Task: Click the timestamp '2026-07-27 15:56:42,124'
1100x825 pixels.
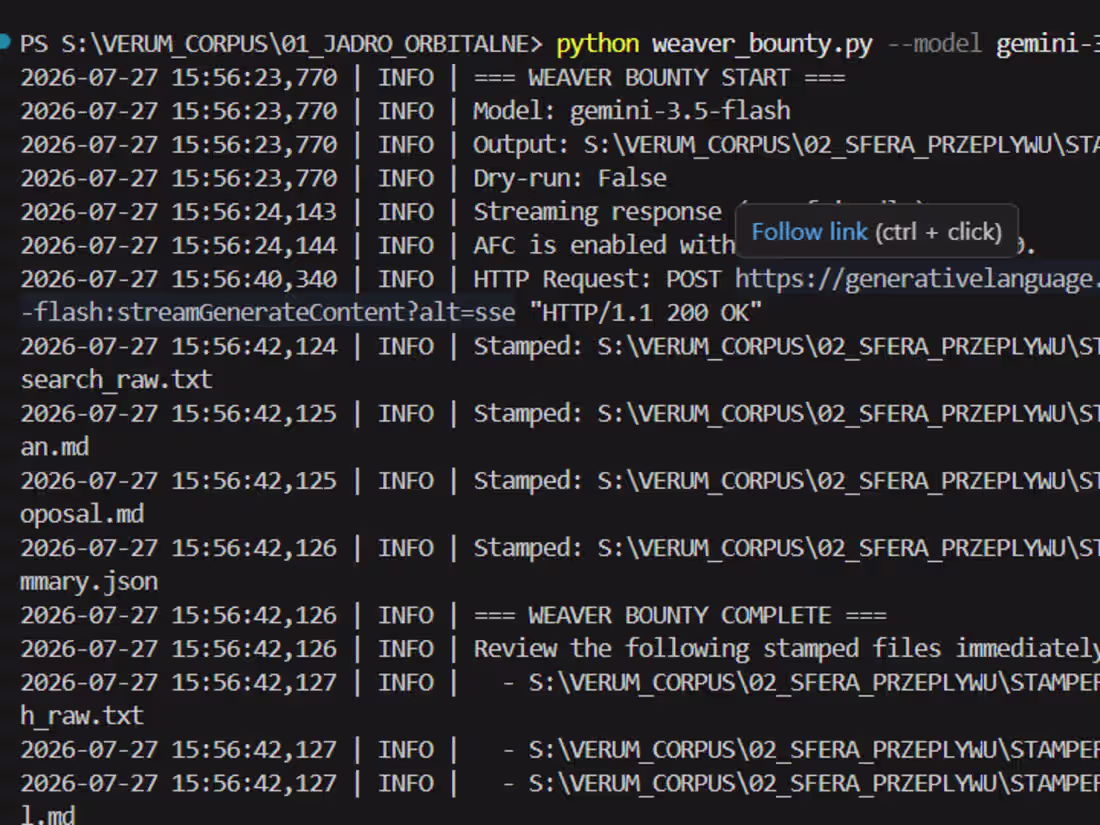Action: (179, 346)
